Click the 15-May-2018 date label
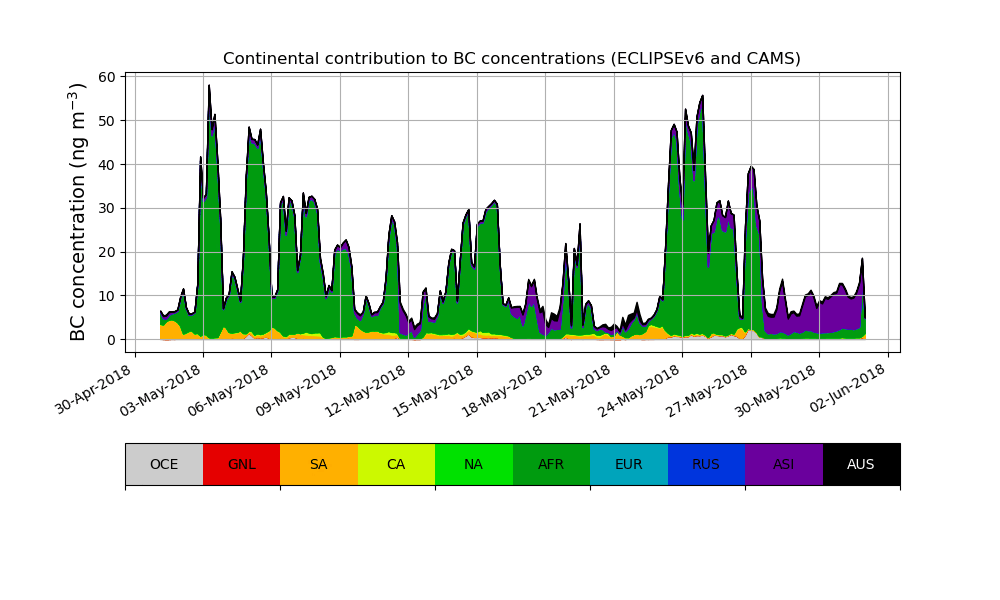The width and height of the screenshot is (1000, 600). coord(436,389)
